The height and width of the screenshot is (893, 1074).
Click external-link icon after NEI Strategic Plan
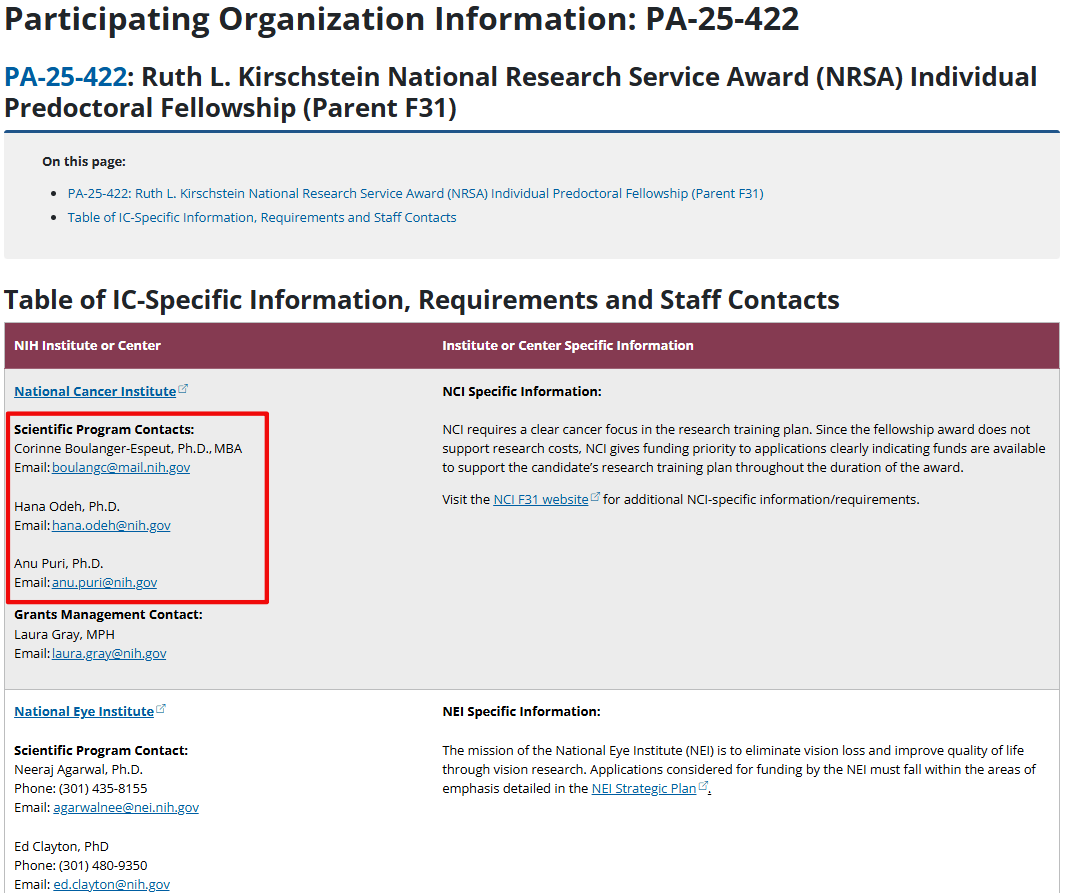(703, 787)
